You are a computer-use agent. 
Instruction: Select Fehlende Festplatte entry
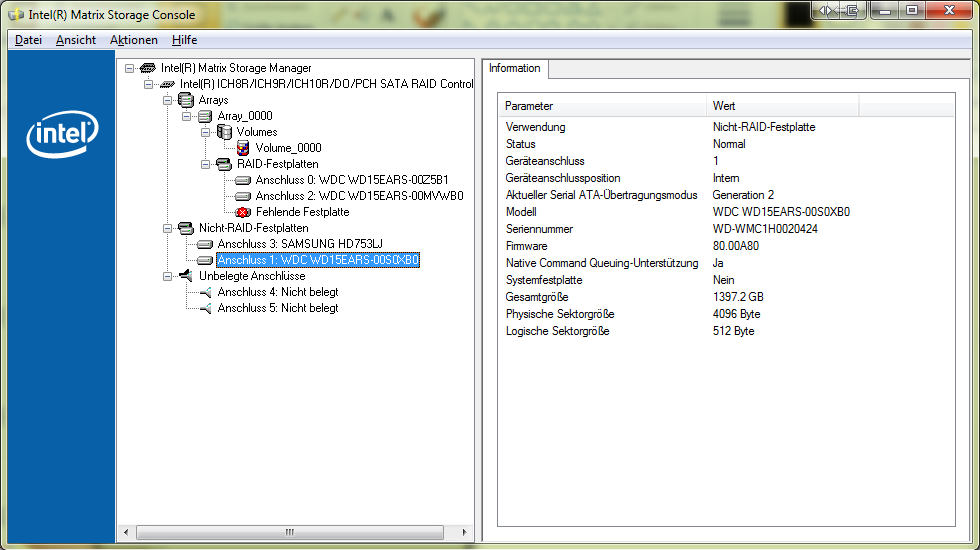(x=302, y=212)
